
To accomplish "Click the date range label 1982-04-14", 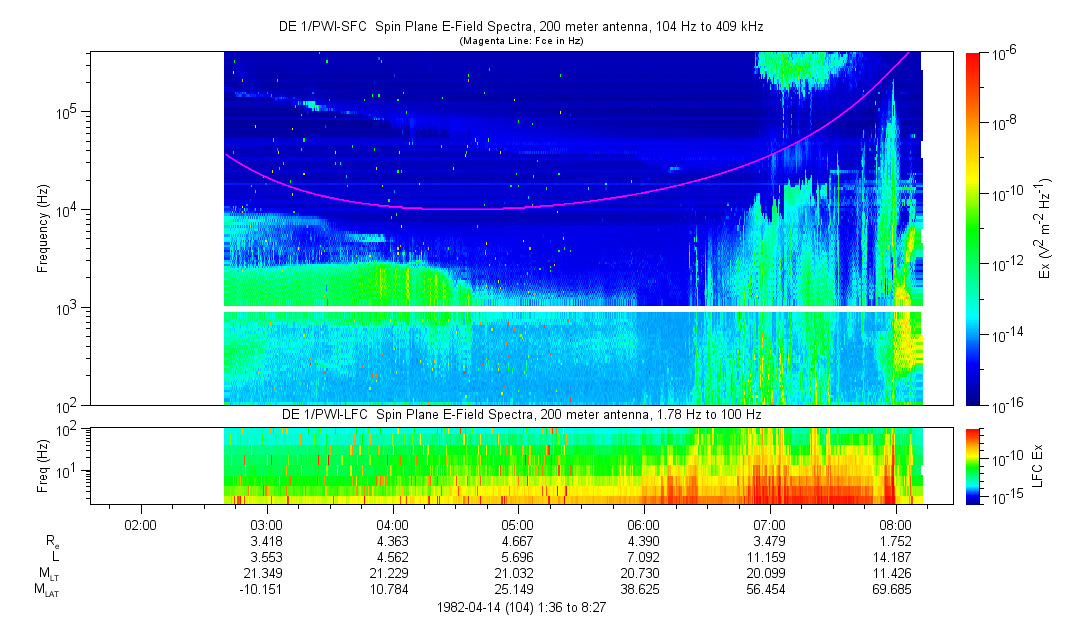I will click(x=520, y=607).
